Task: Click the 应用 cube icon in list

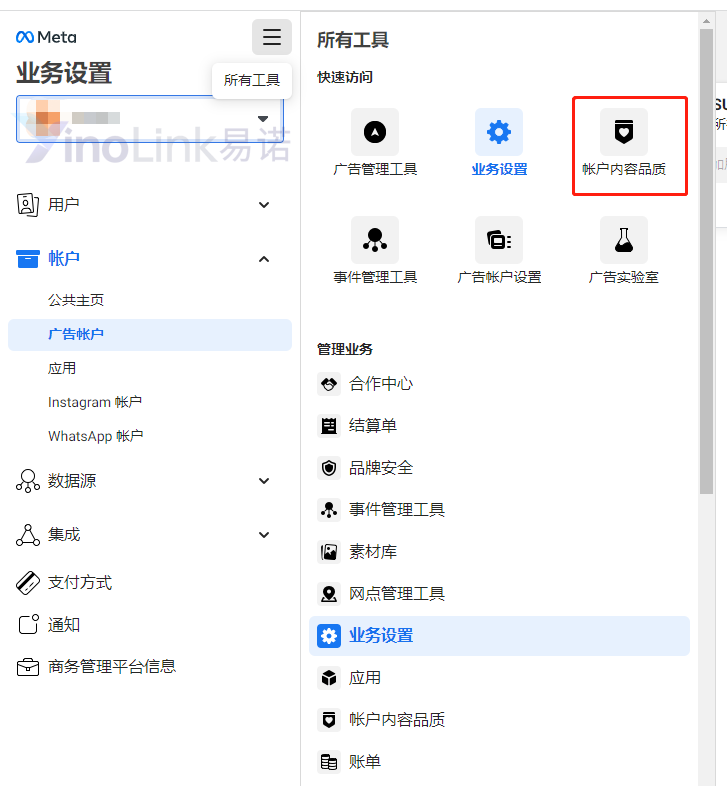Action: [x=329, y=678]
